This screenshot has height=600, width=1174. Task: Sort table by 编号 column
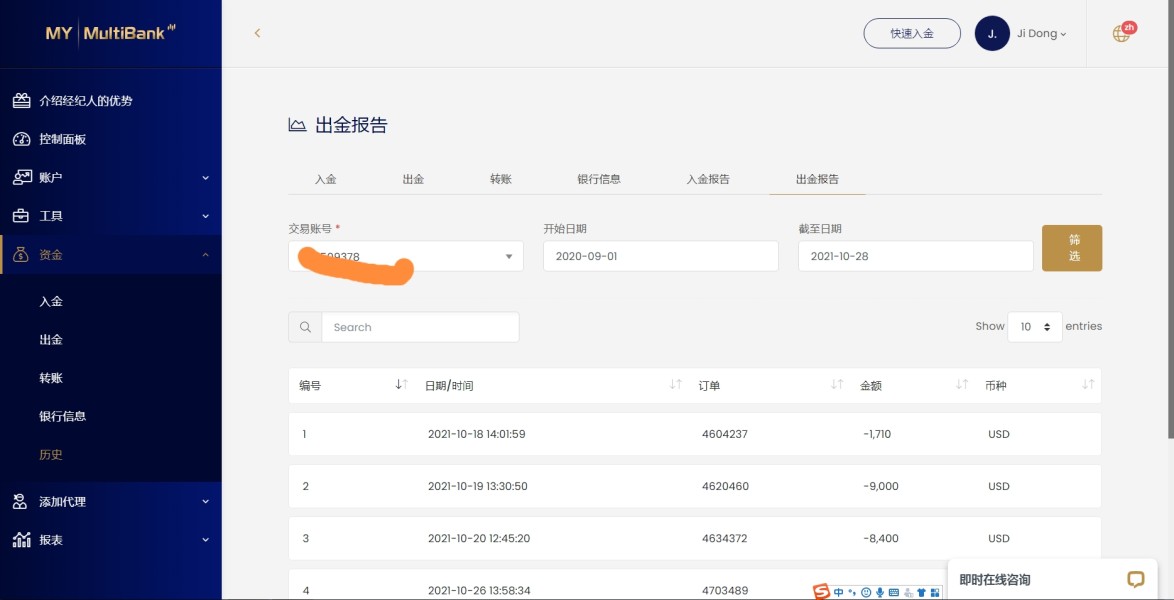point(401,385)
